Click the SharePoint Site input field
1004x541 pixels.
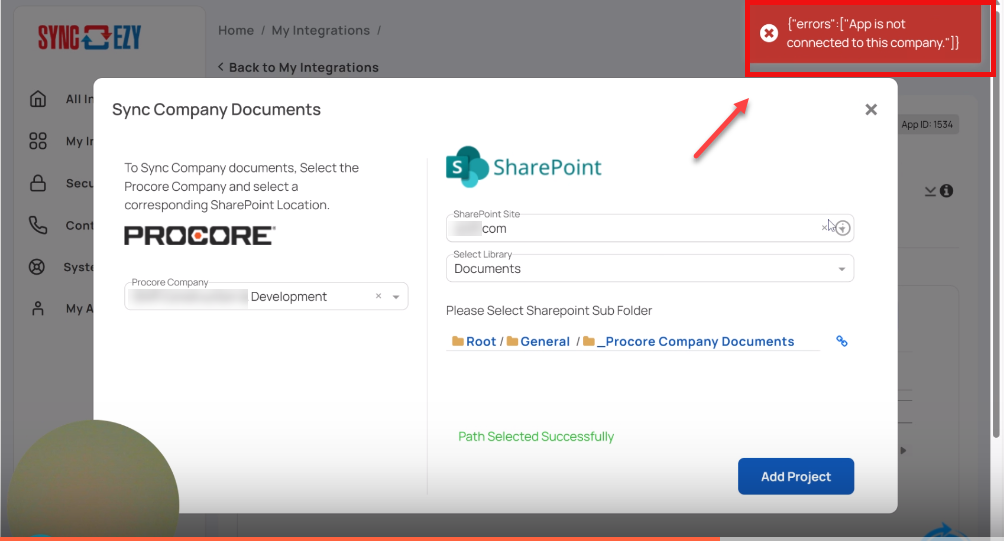pyautogui.click(x=650, y=228)
